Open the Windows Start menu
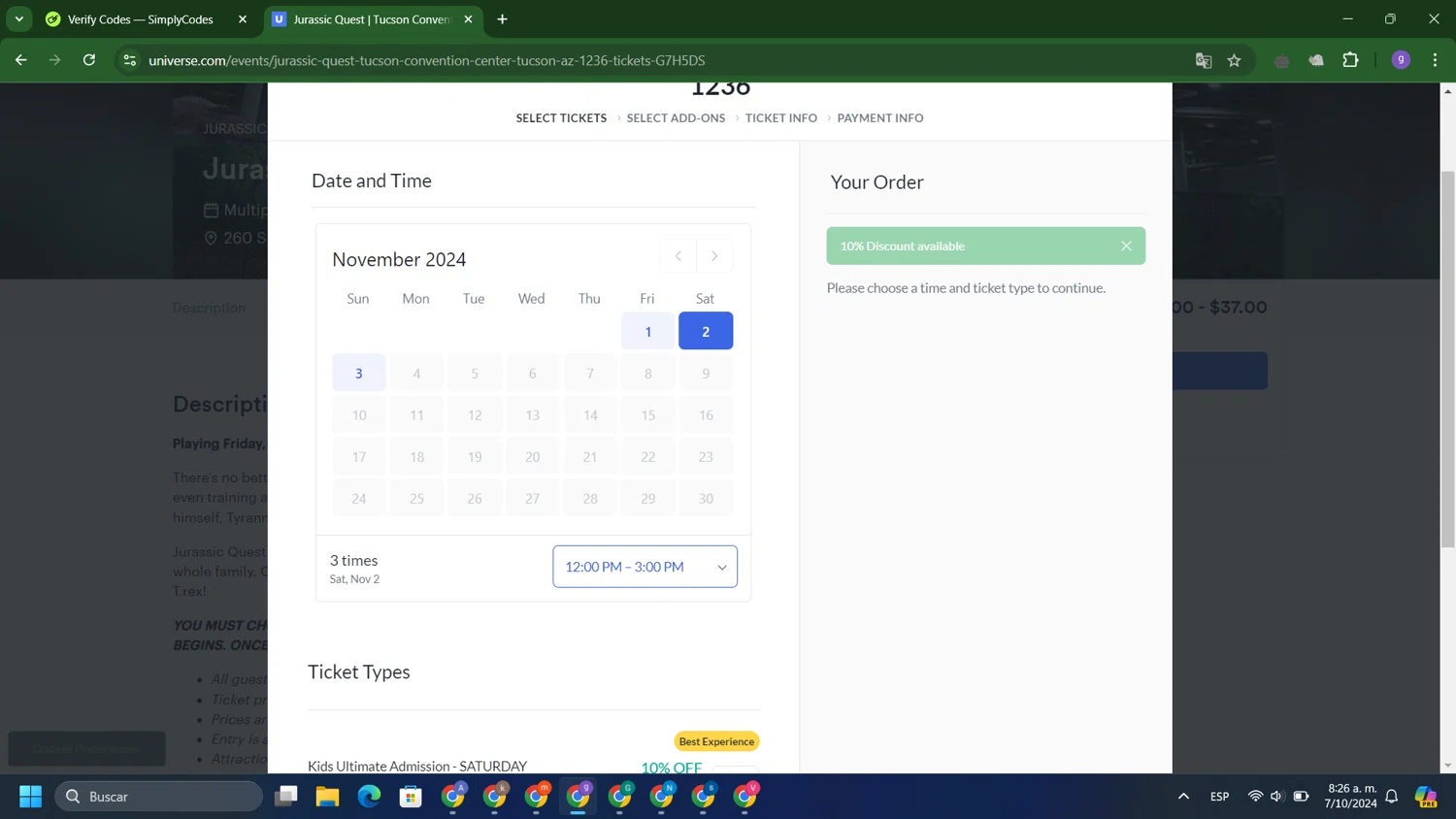The width and height of the screenshot is (1456, 819). (x=30, y=797)
